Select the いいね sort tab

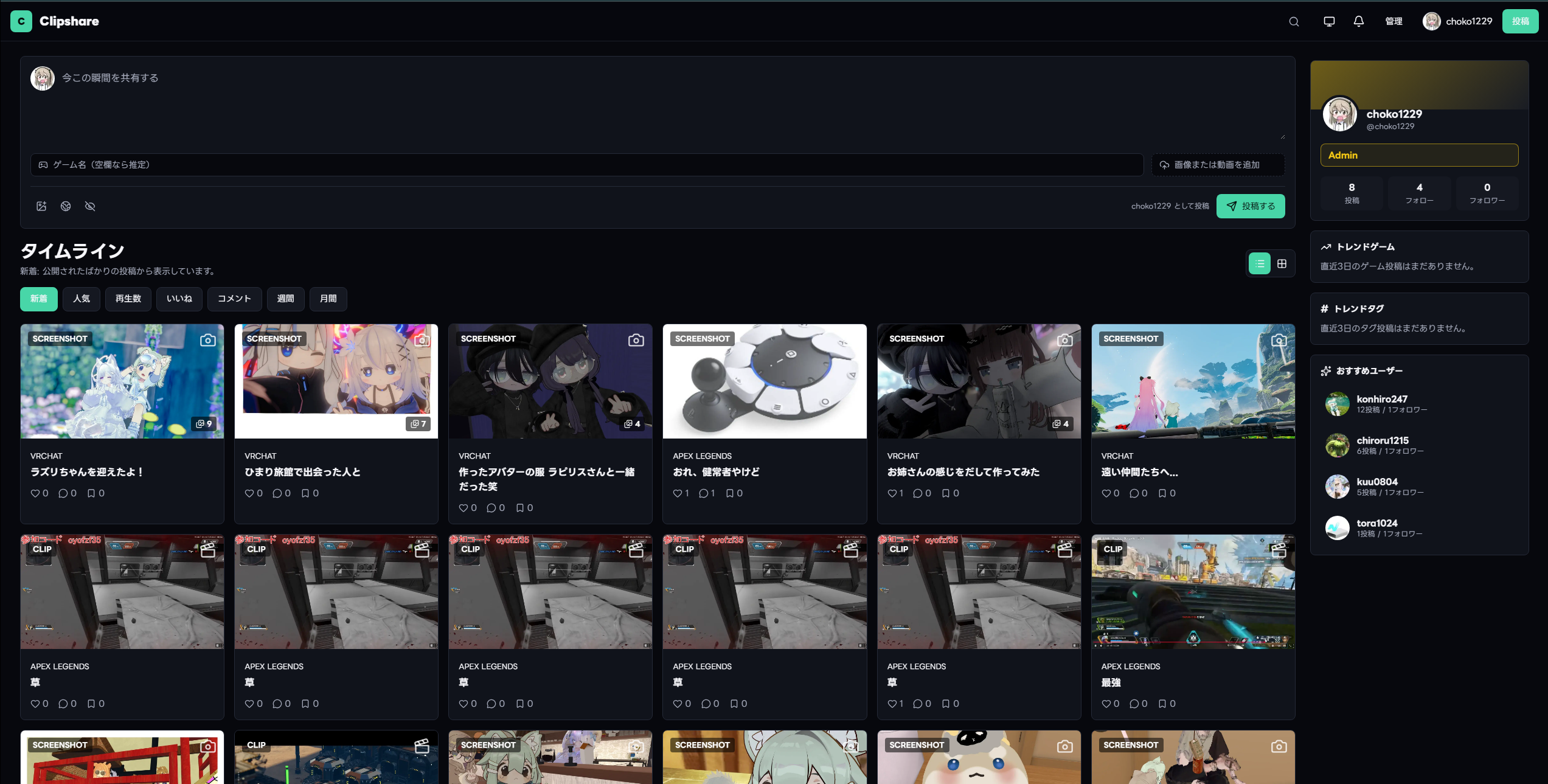179,299
